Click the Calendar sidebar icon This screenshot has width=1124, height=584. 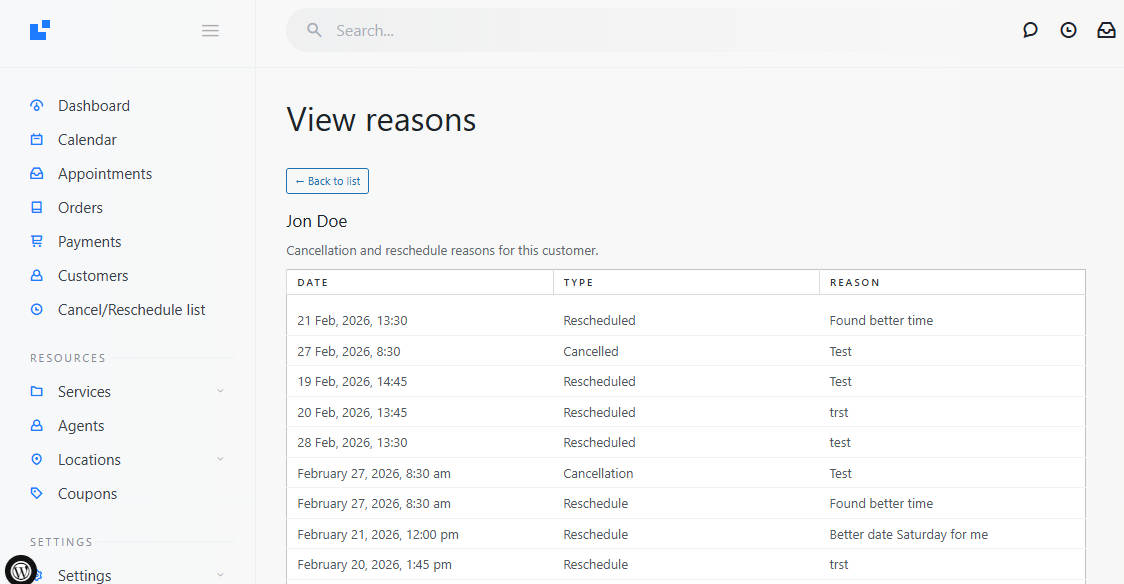coord(37,140)
